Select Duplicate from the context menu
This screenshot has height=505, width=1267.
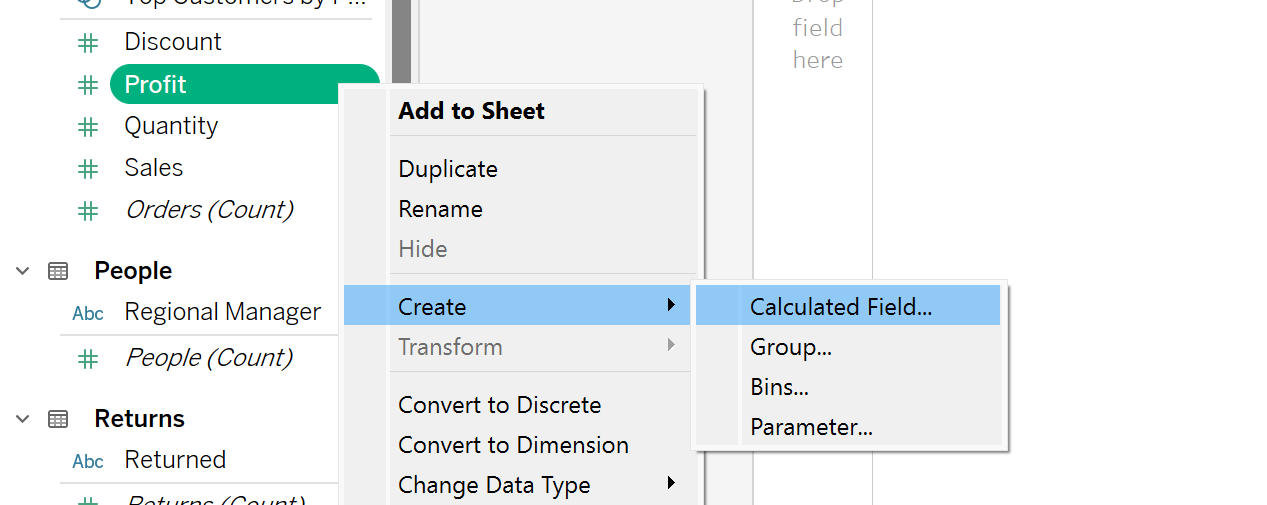448,169
